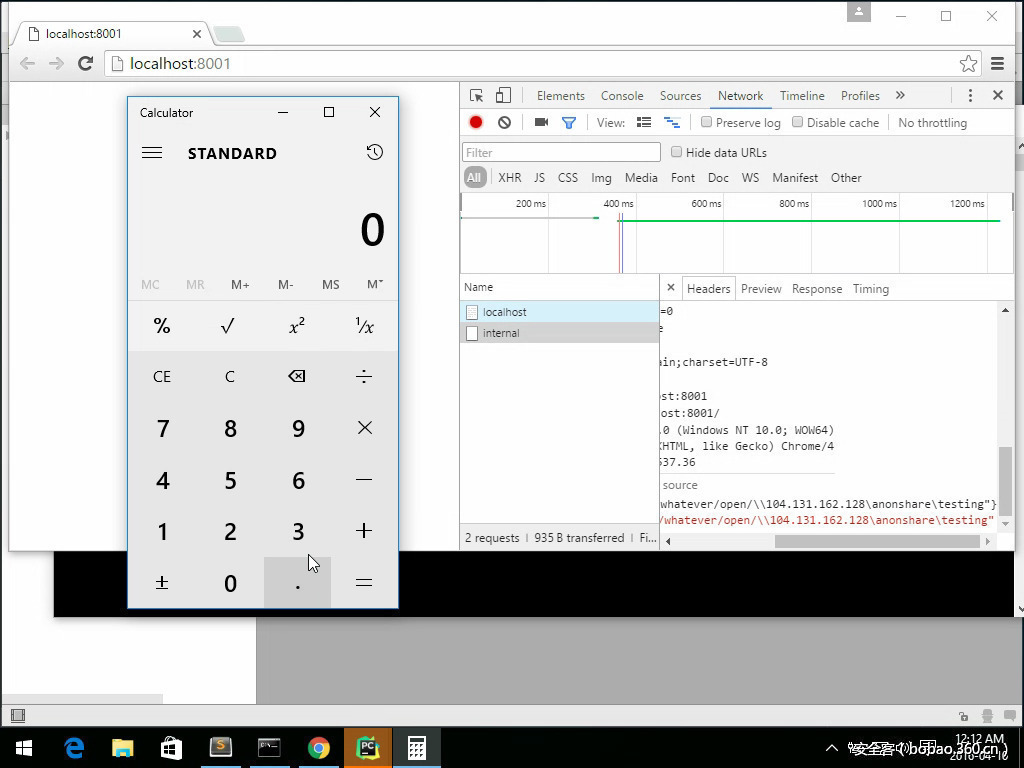Open the No throttling dropdown
The image size is (1024, 768).
pos(932,122)
